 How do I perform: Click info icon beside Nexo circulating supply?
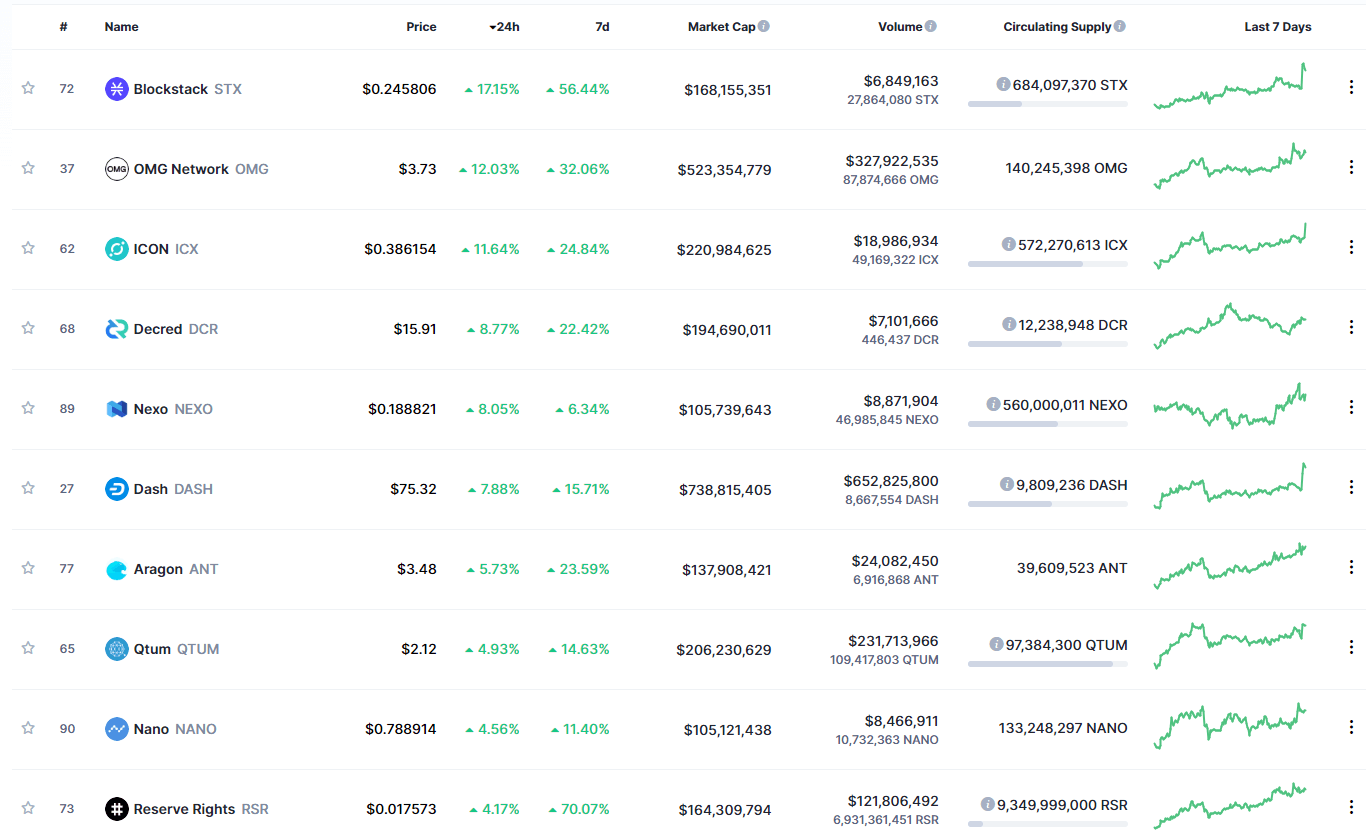[993, 405]
